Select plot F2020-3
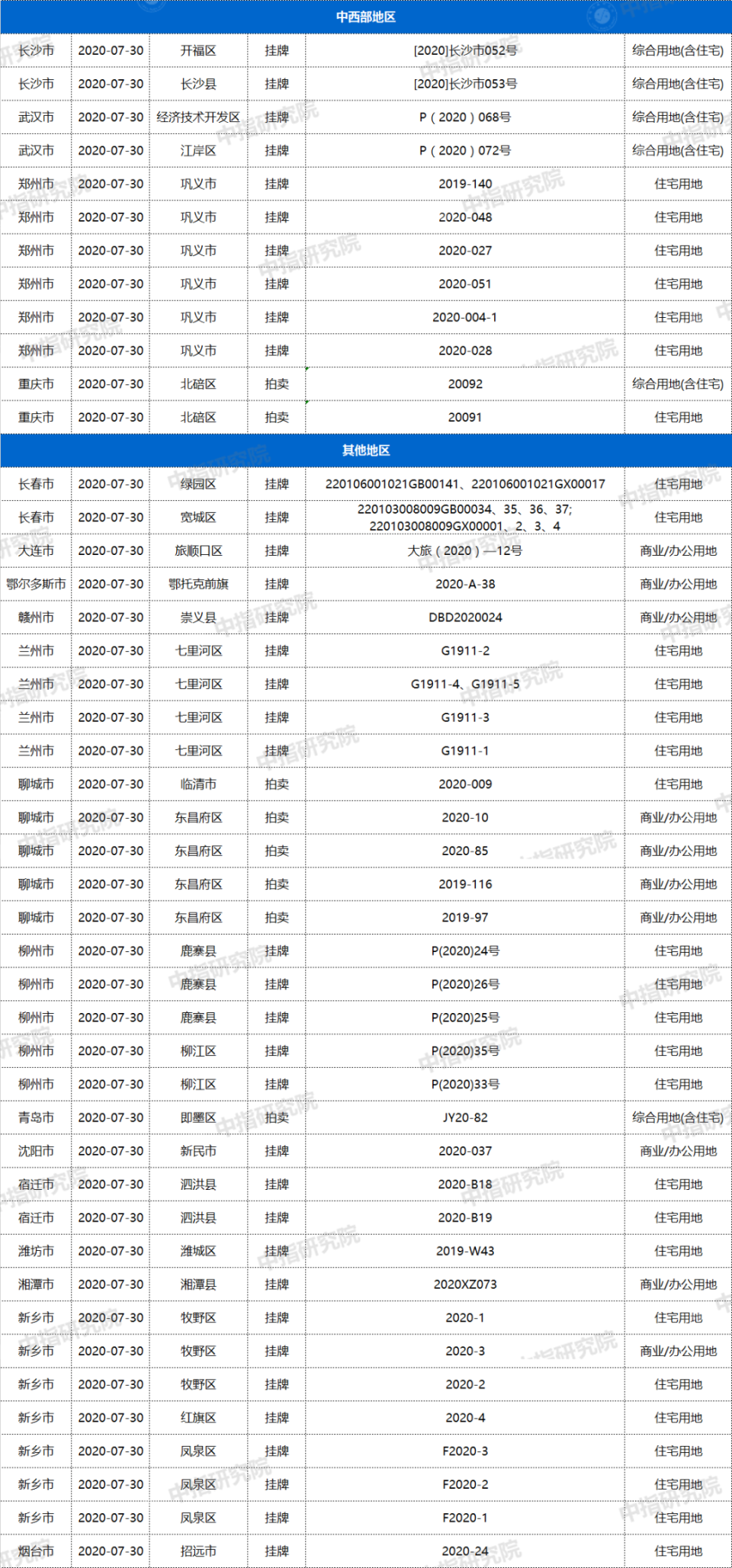 (465, 1451)
